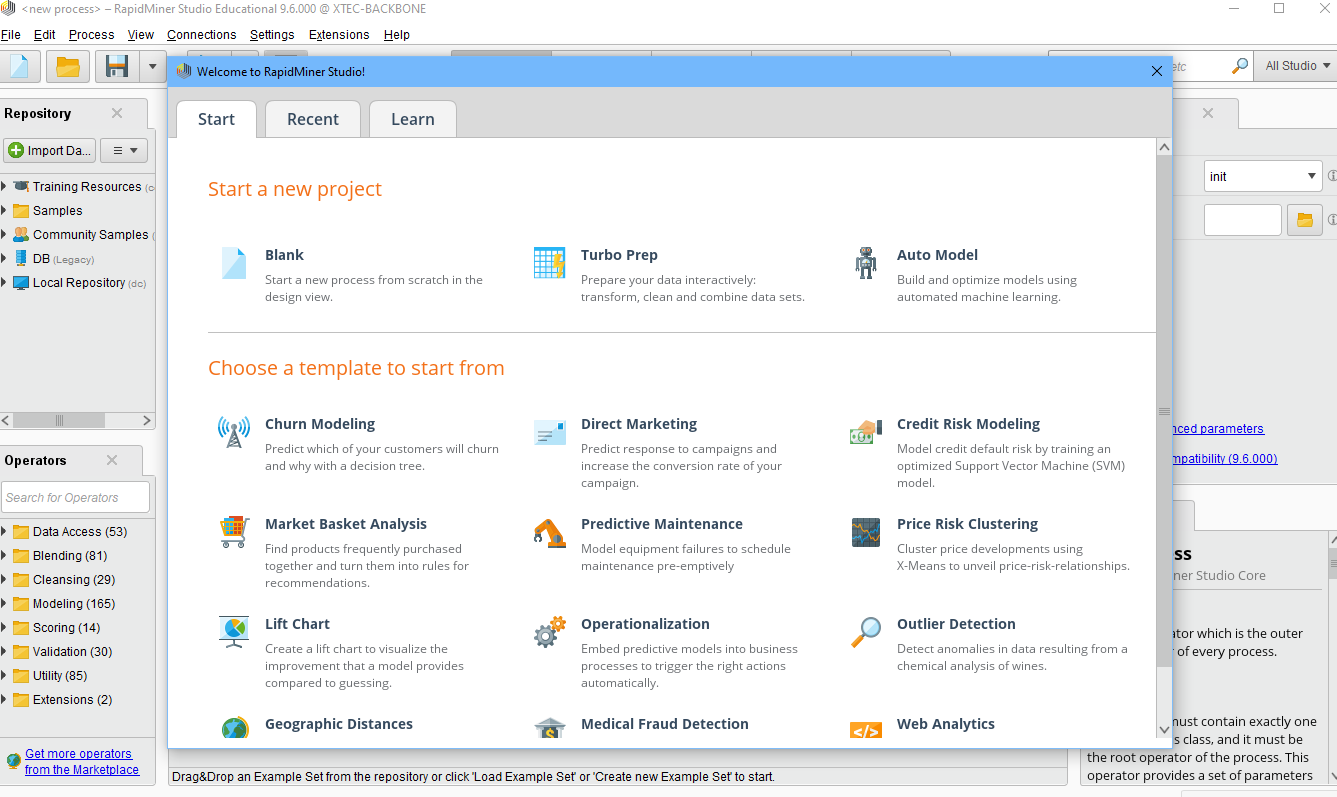This screenshot has width=1337, height=797.
Task: Select the Extensions (2) folder
Action: (62, 700)
